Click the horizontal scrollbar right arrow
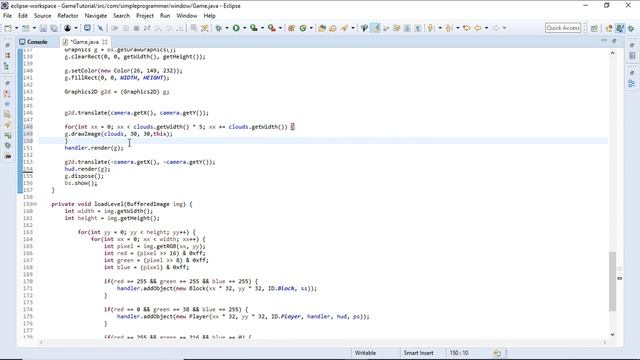The image size is (640, 360). (605, 342)
